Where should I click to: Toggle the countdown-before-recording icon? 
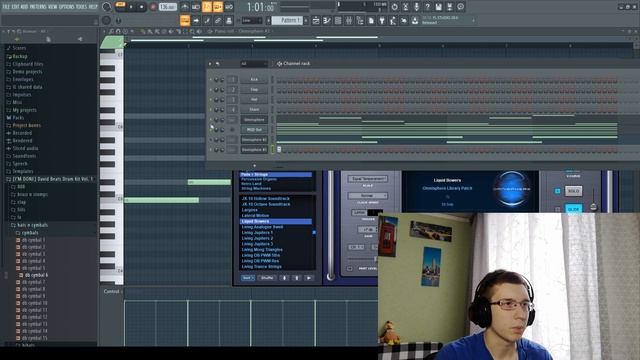[207, 7]
